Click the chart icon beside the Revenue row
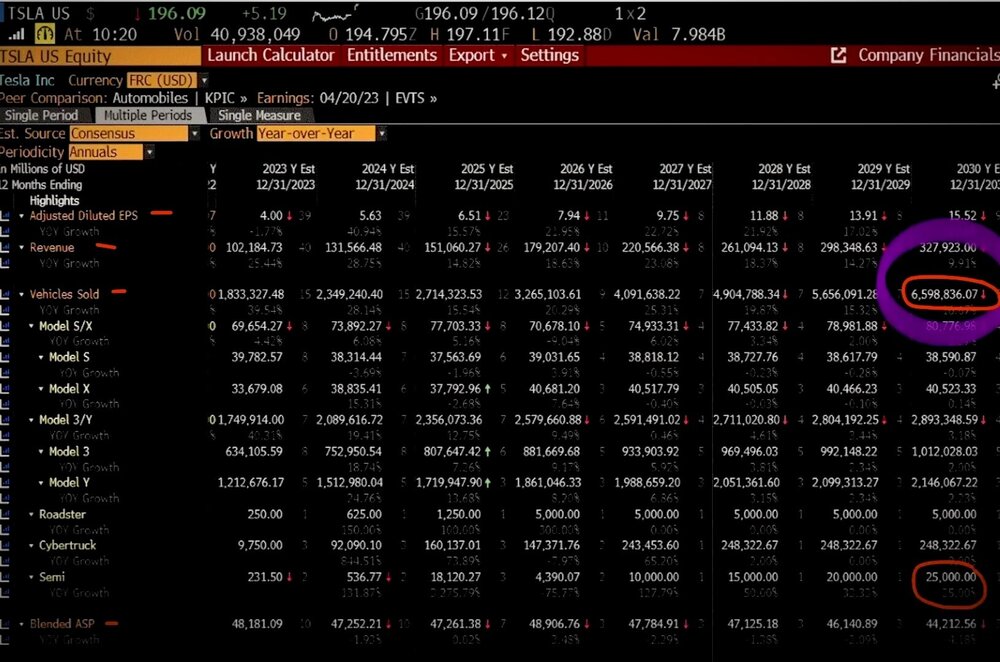 (5, 247)
